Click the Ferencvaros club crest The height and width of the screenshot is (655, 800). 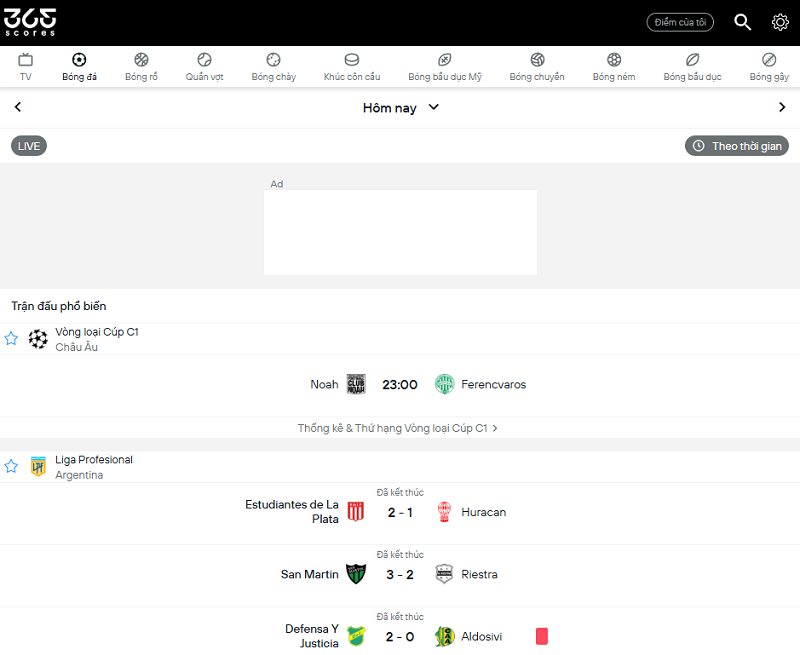point(444,385)
